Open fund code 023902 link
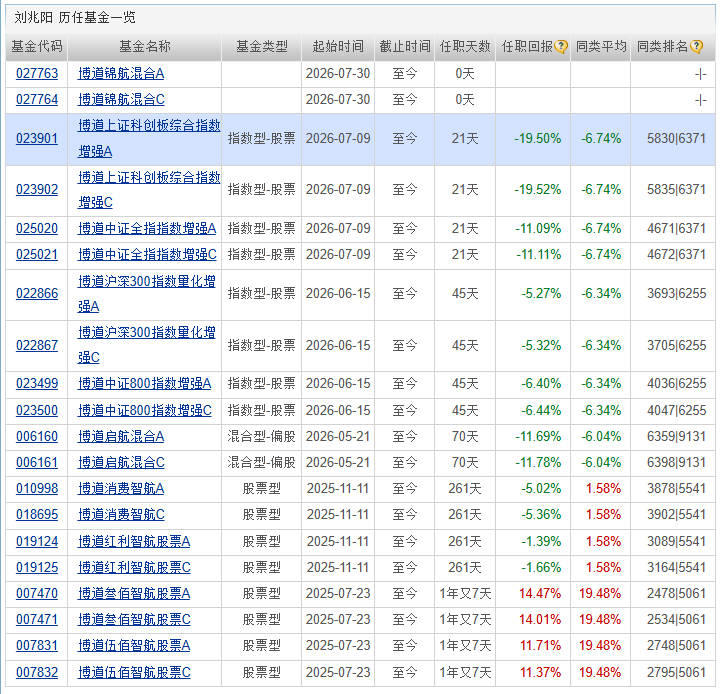Viewport: 721px width, 694px height. click(37, 190)
